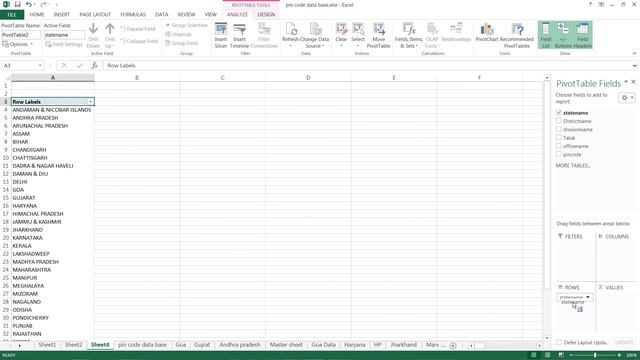Select column A header
Screen dimensions: 640x360
[x=53, y=78]
